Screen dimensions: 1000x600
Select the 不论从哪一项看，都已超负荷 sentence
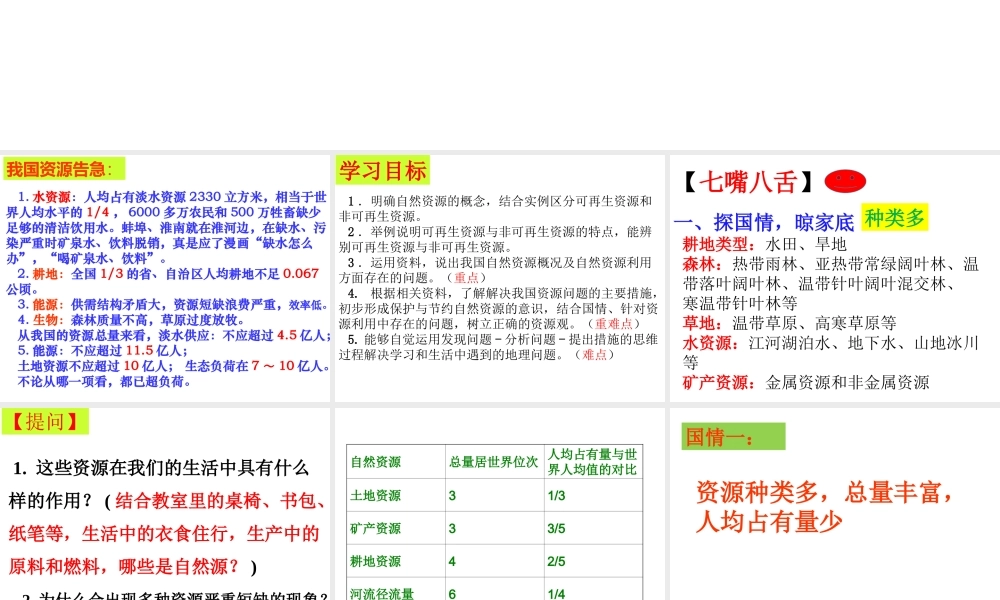pyautogui.click(x=104, y=381)
